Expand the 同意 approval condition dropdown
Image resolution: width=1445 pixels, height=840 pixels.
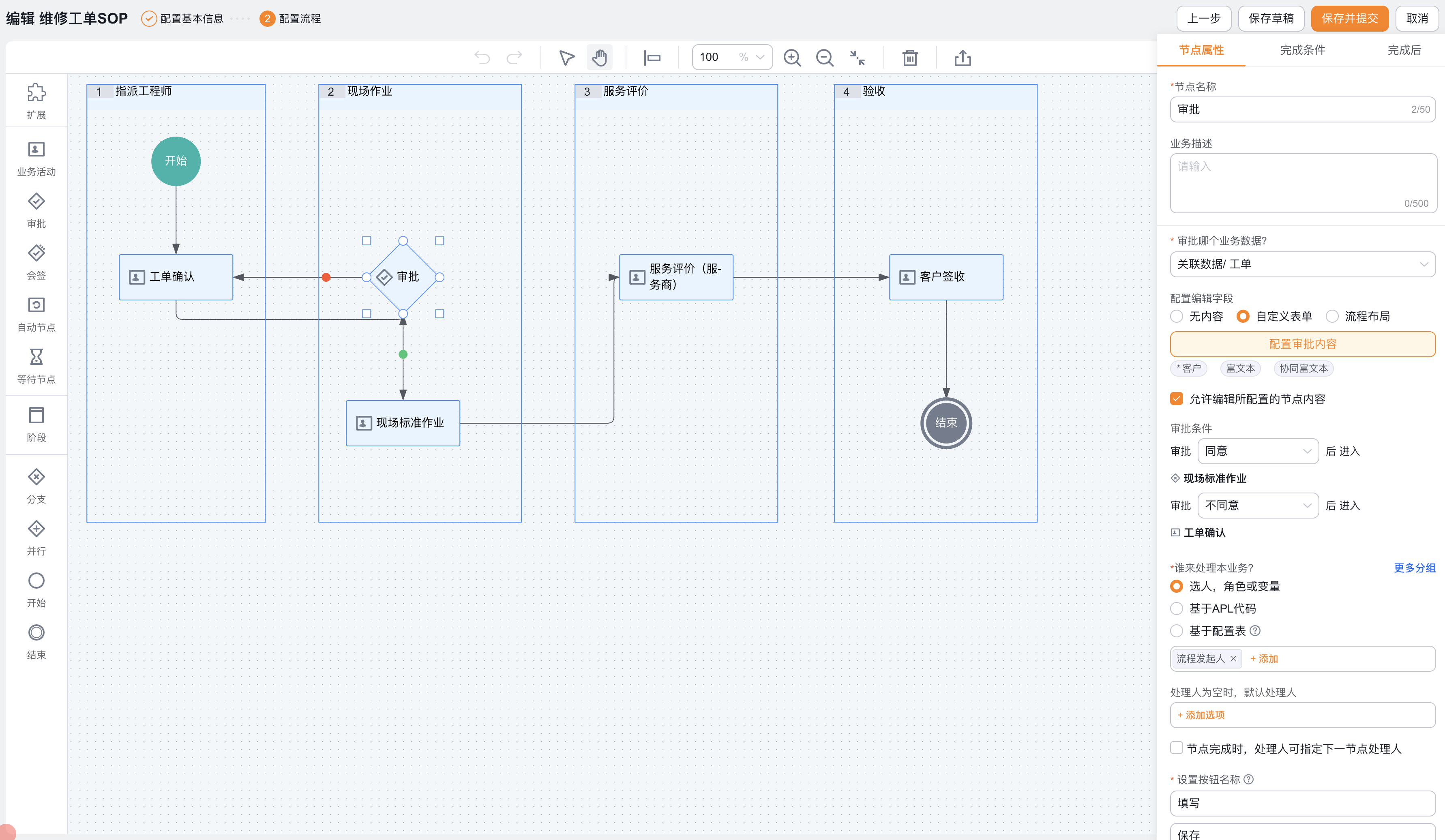point(1258,451)
